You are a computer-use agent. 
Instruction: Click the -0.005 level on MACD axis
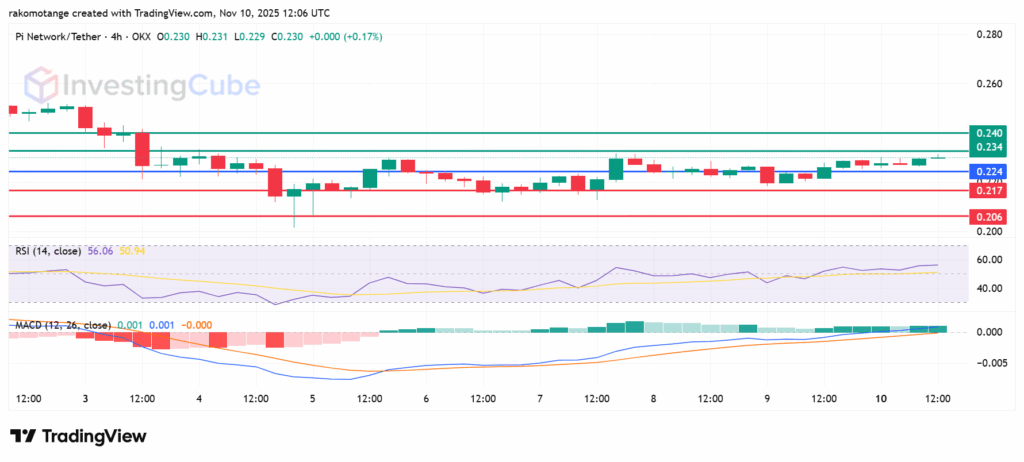[986, 363]
